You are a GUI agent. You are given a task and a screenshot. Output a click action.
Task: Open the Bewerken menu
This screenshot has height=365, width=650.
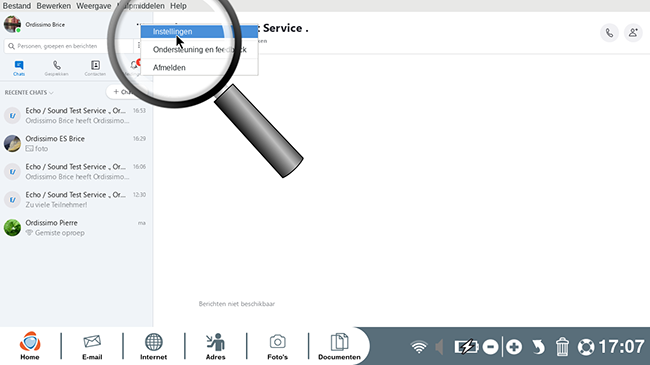[x=53, y=6]
